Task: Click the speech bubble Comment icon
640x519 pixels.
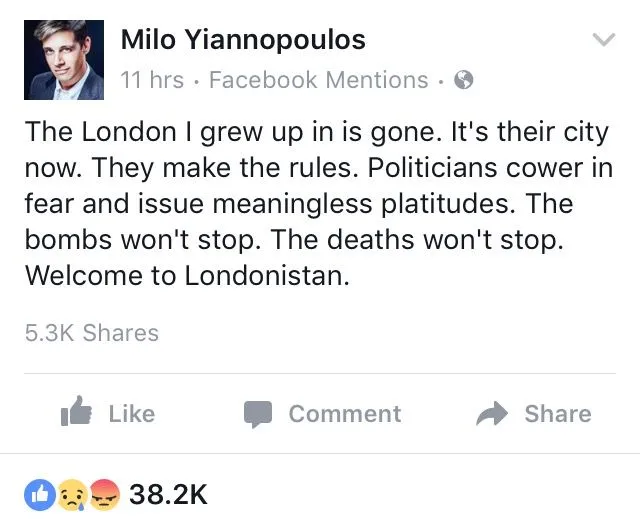Action: click(x=258, y=414)
